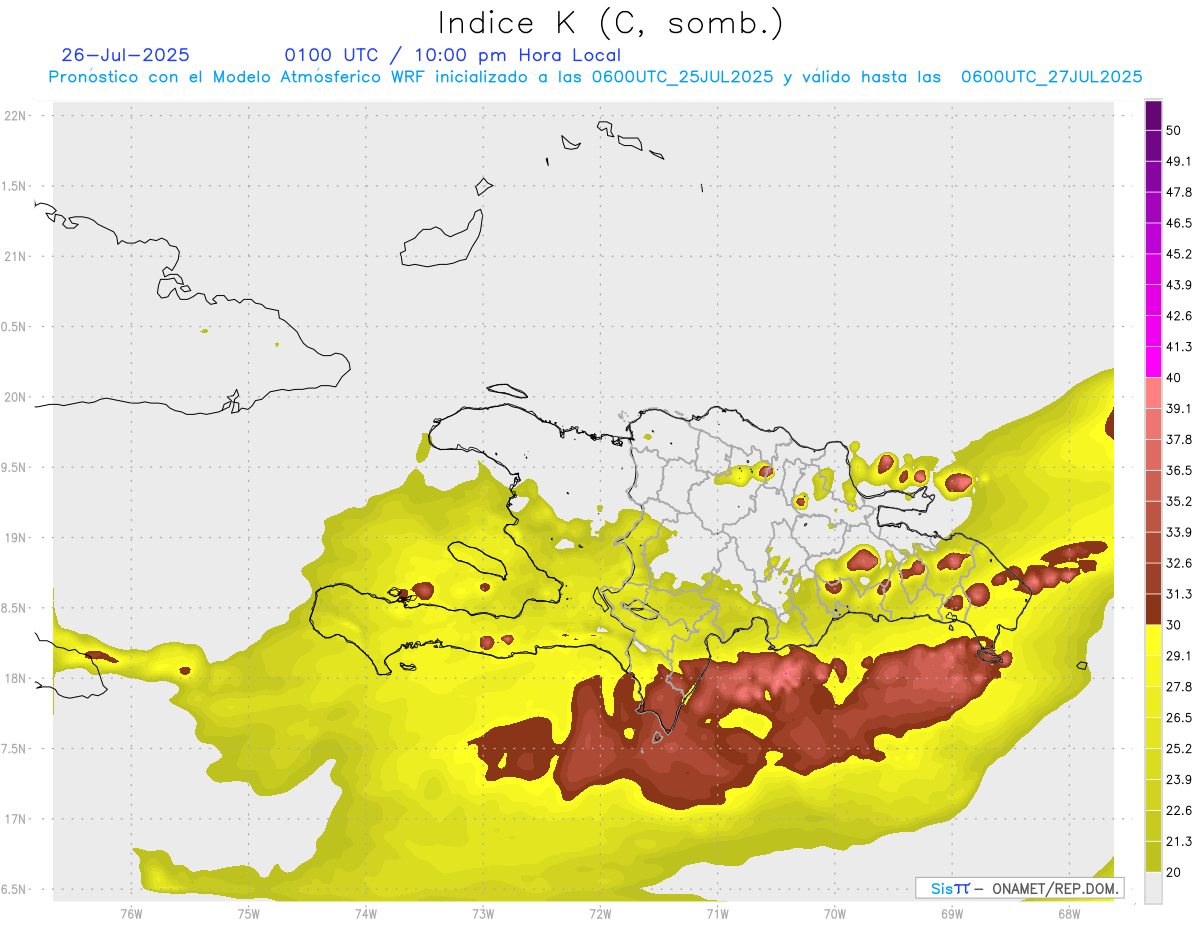Pick the color bar segment between 40 and 41.3
This screenshot has width=1200, height=927.
coord(1153,362)
